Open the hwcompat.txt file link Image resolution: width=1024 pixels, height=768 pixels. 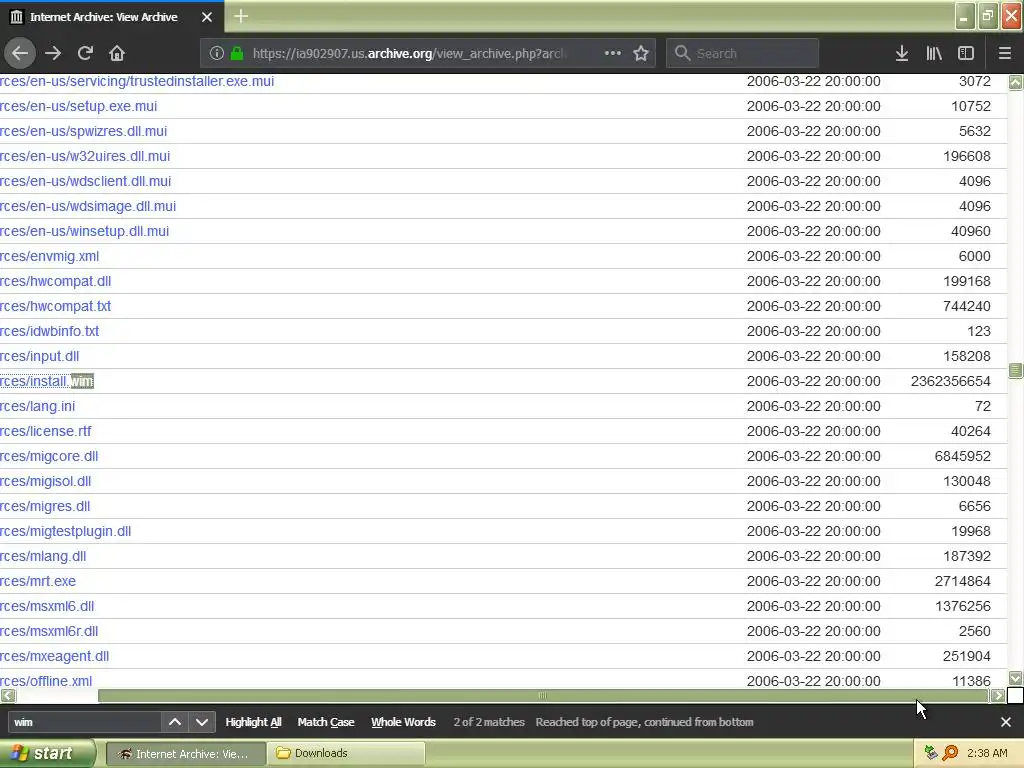click(56, 306)
